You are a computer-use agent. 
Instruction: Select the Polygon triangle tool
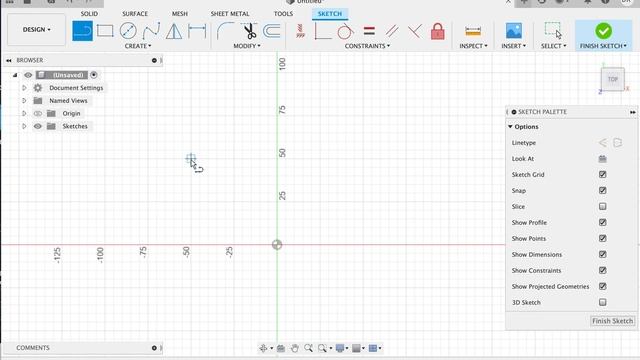174,31
